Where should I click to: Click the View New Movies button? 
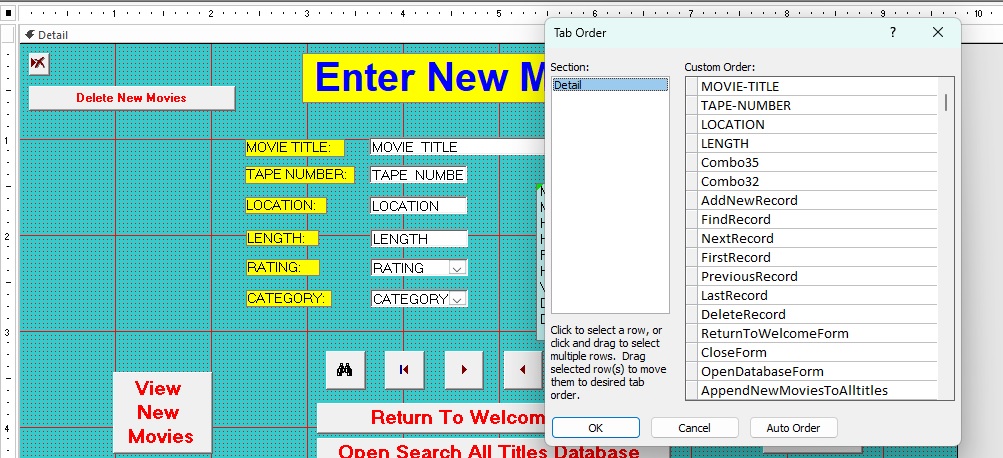coord(162,413)
